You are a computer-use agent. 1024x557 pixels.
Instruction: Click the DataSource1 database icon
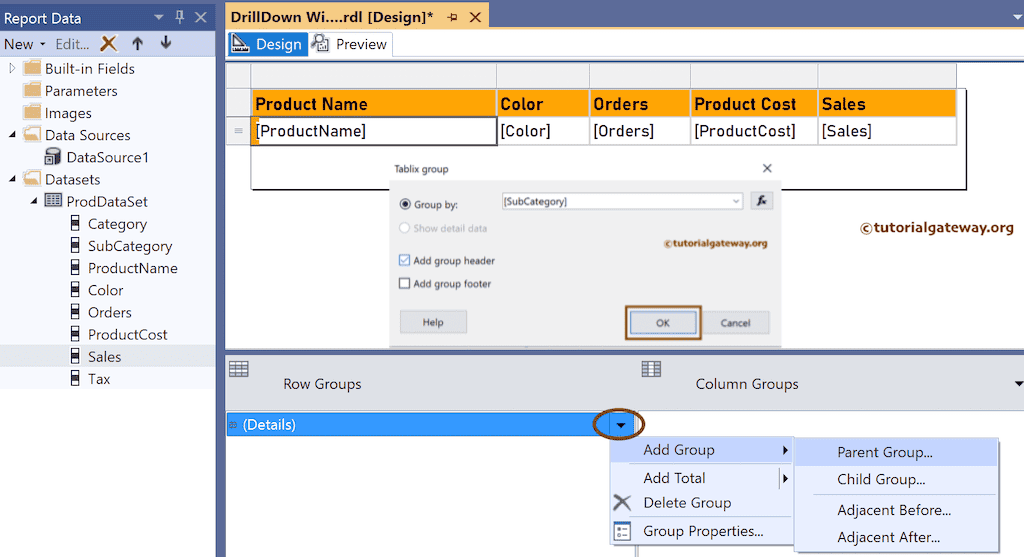(53, 157)
